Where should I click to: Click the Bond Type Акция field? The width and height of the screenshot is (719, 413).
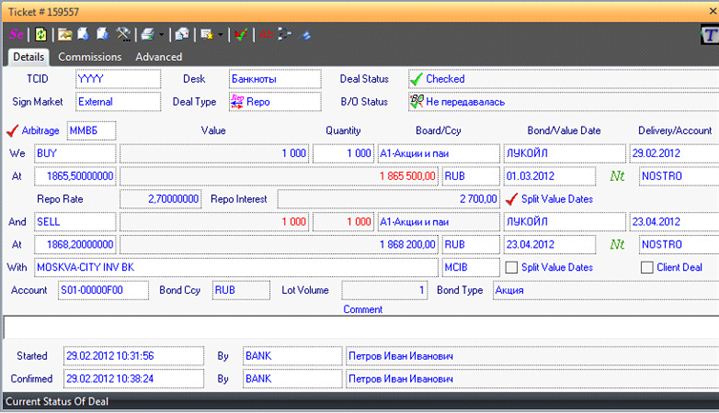tap(606, 290)
